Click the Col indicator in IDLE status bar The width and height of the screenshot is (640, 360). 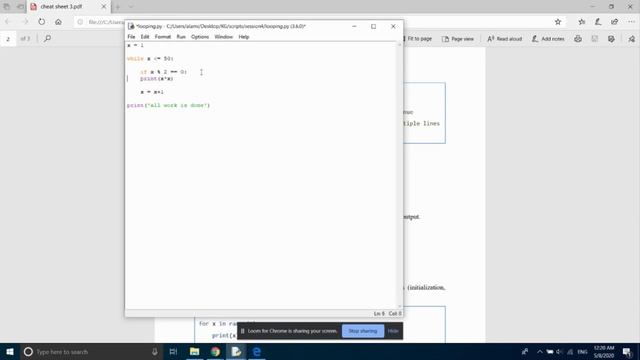(x=395, y=313)
